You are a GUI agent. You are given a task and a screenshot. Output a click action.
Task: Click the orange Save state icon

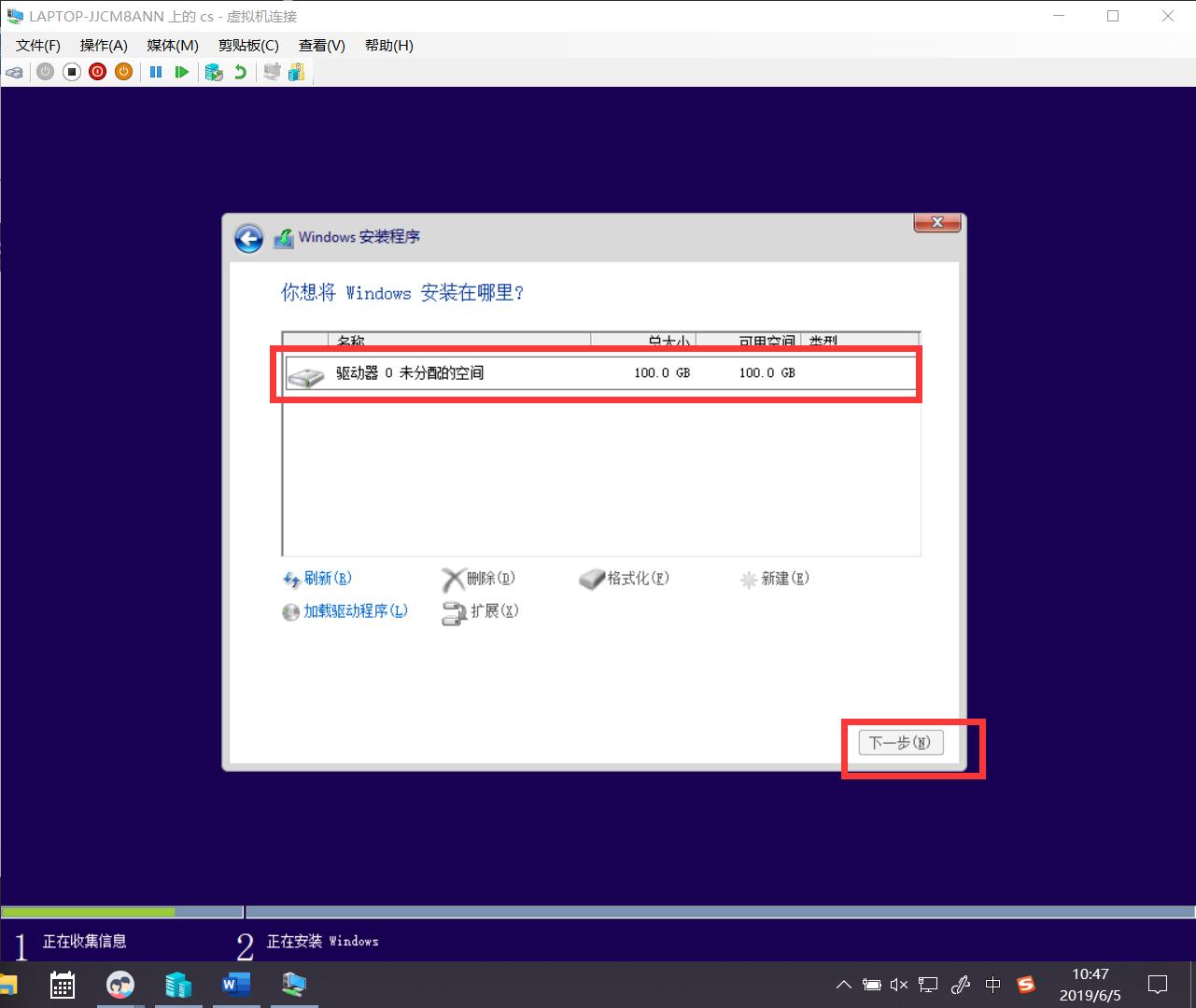click(123, 72)
